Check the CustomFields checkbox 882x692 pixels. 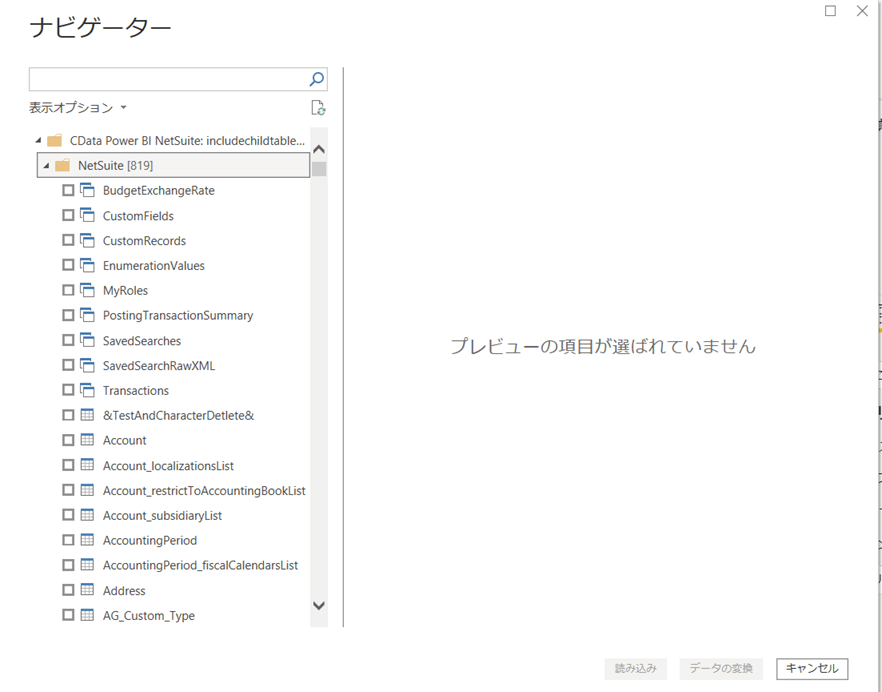click(x=68, y=215)
